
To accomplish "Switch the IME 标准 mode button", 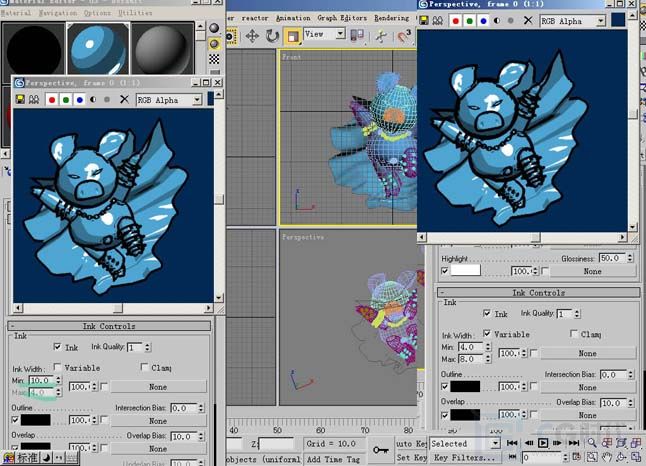I will coord(27,458).
